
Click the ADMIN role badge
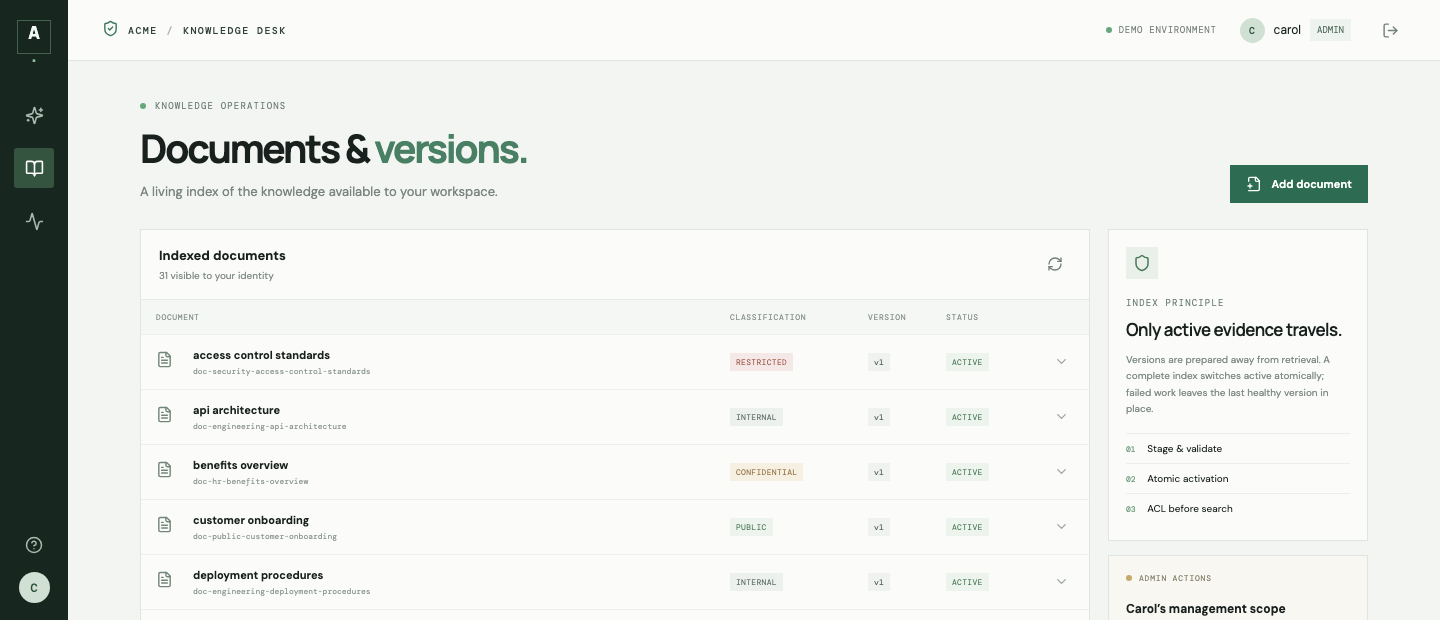1330,30
